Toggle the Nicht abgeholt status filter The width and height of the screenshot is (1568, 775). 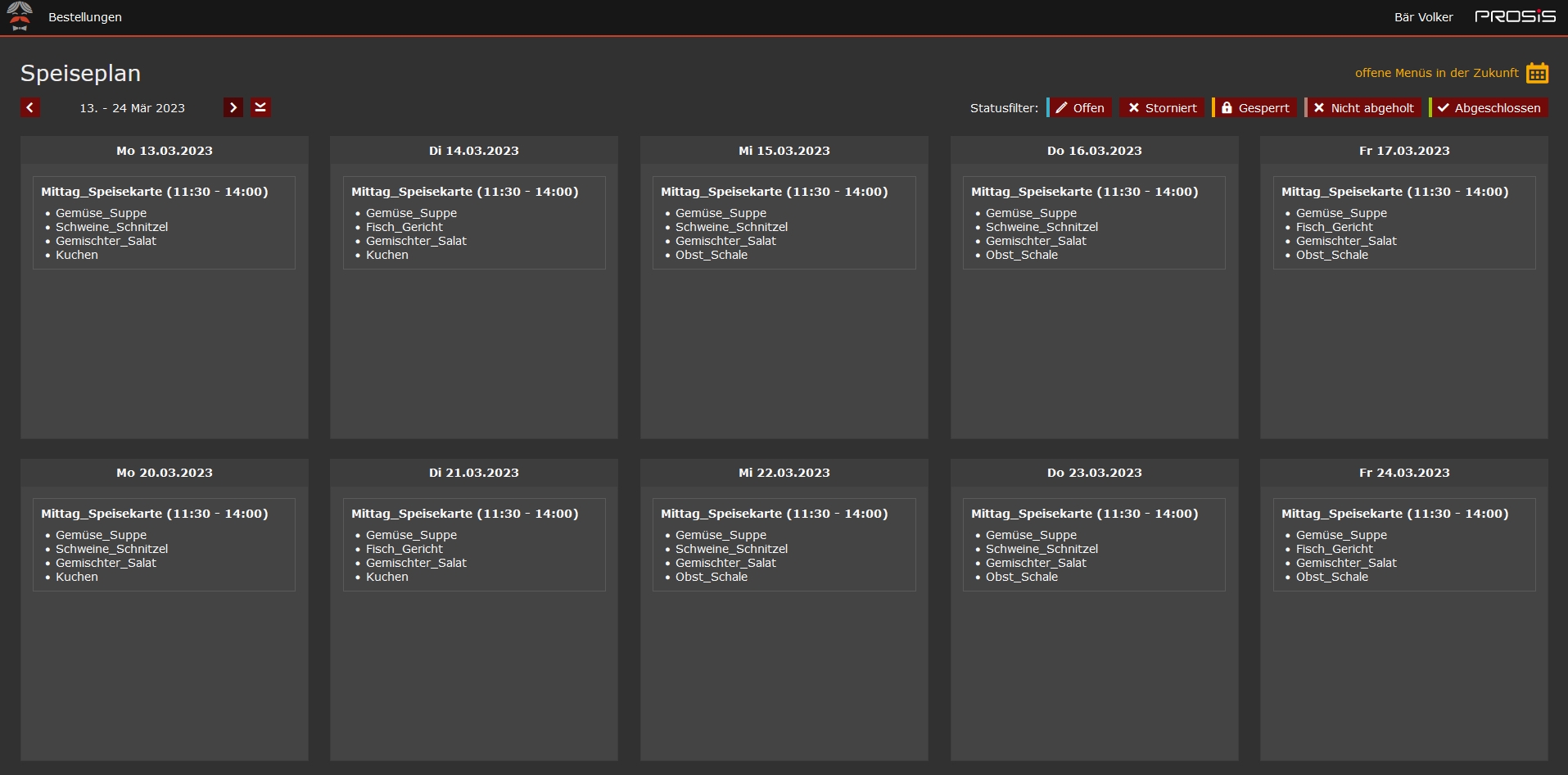point(1363,108)
